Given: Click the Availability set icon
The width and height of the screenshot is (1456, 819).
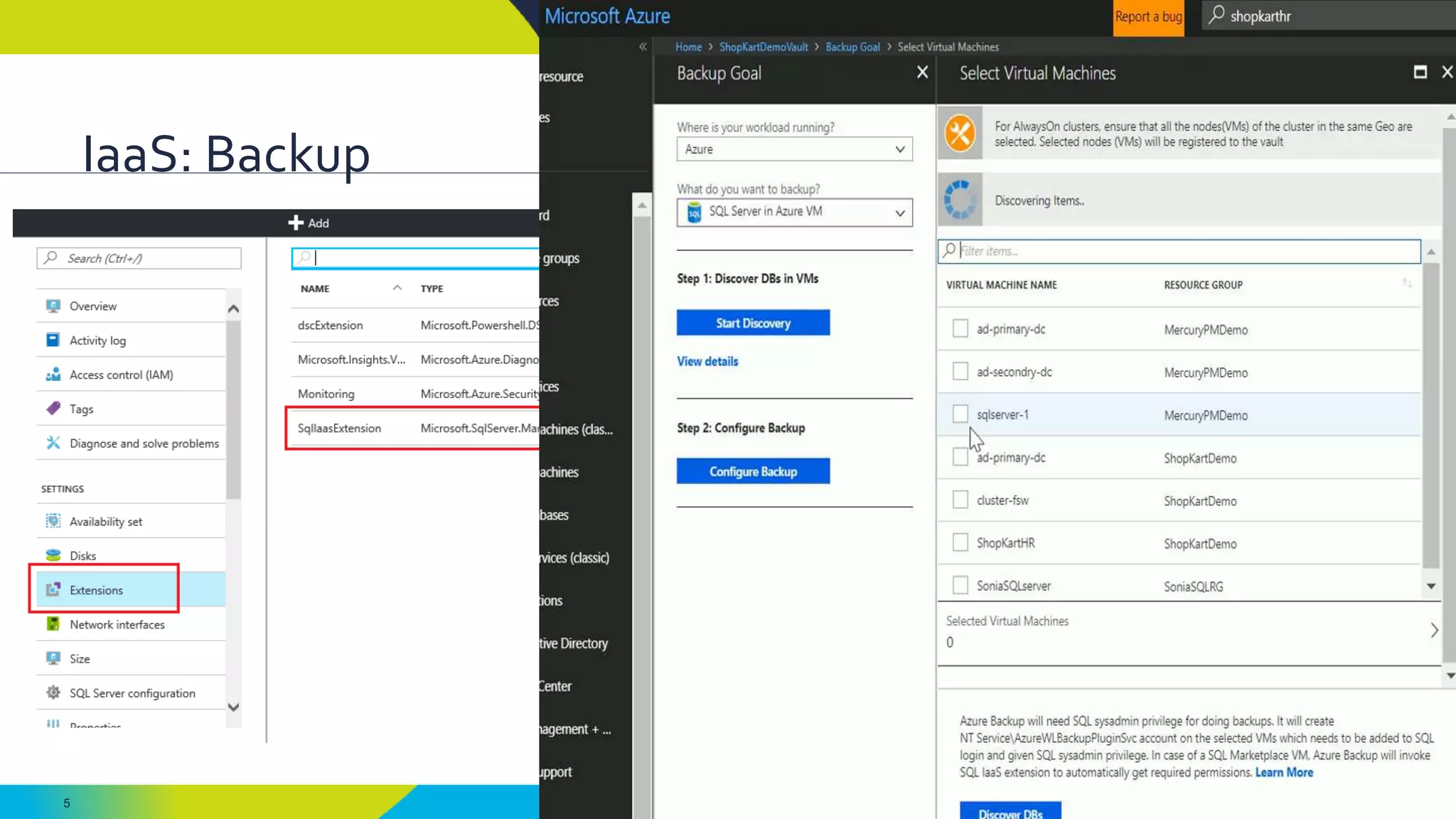Looking at the screenshot, I should point(53,521).
